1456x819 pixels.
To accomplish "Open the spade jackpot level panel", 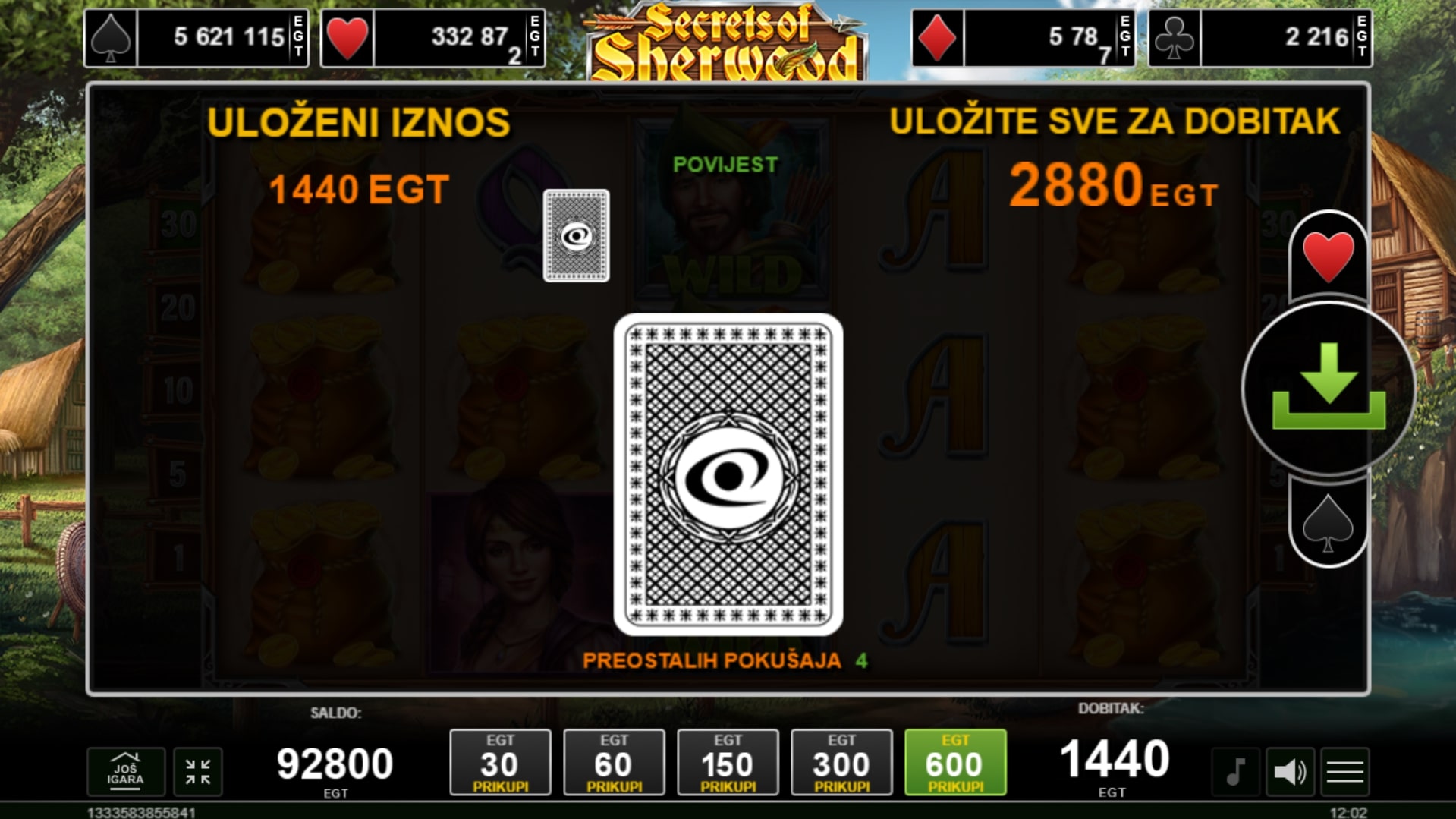I will pyautogui.click(x=197, y=37).
